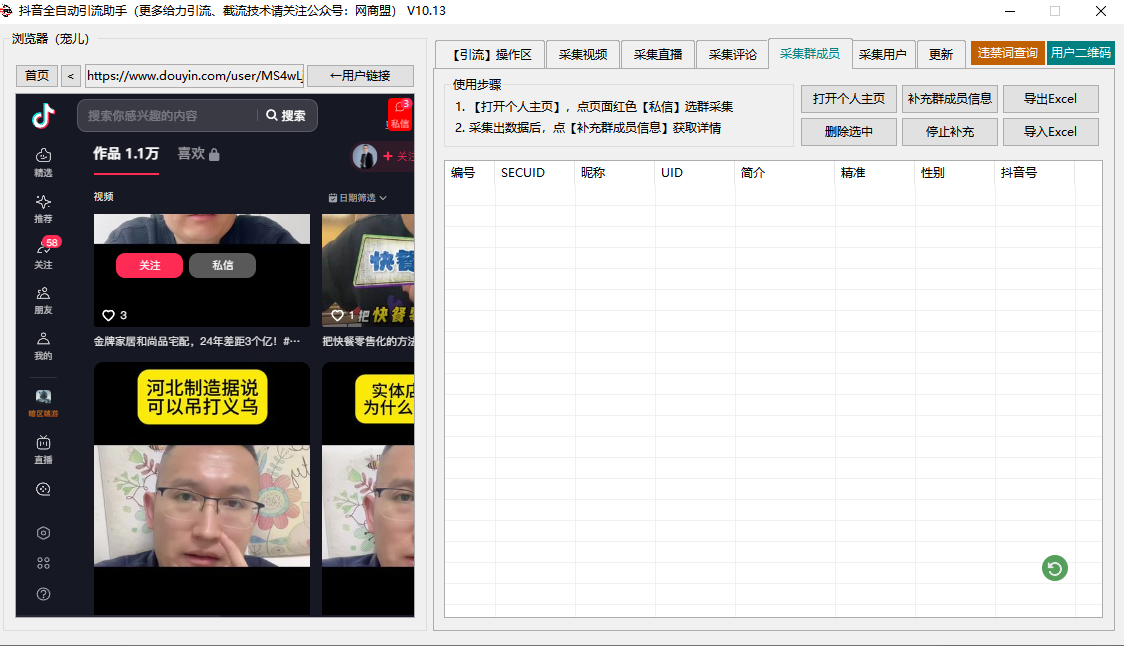The image size is (1124, 646).
Task: Open the 精选 sidebar icon
Action: pos(43,162)
